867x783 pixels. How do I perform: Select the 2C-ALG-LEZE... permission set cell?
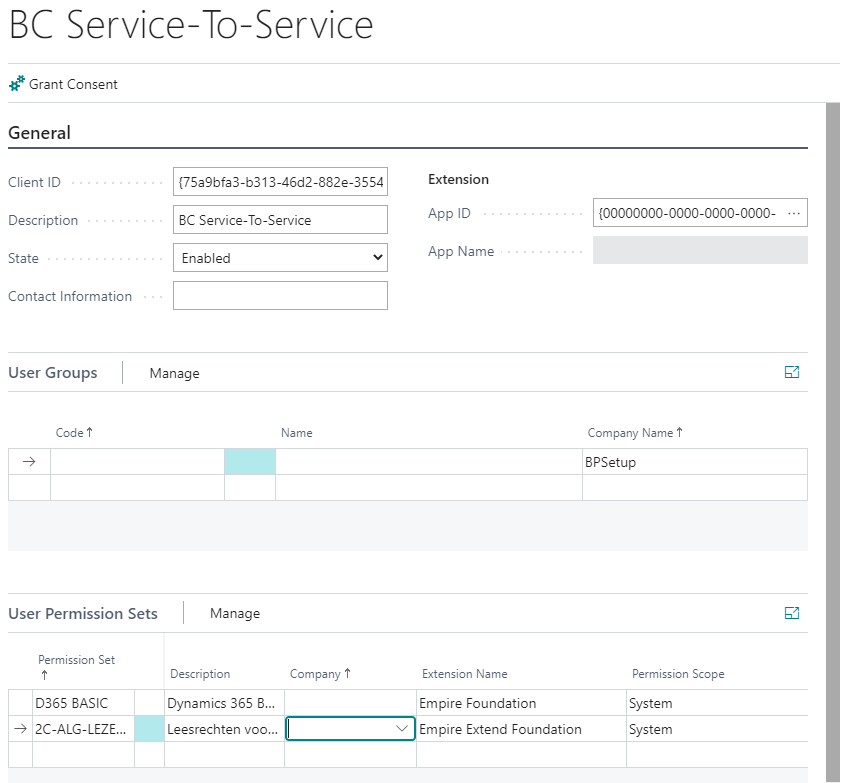tap(83, 729)
